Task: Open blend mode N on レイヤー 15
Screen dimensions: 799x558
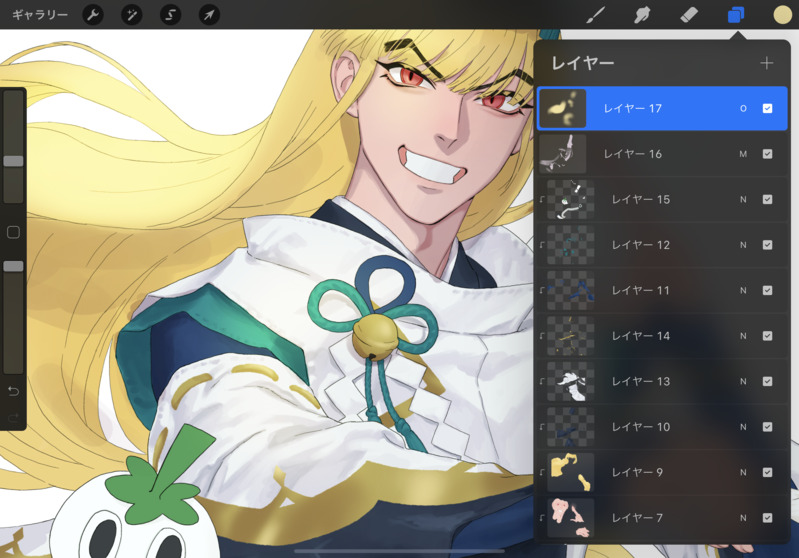Action: [743, 199]
